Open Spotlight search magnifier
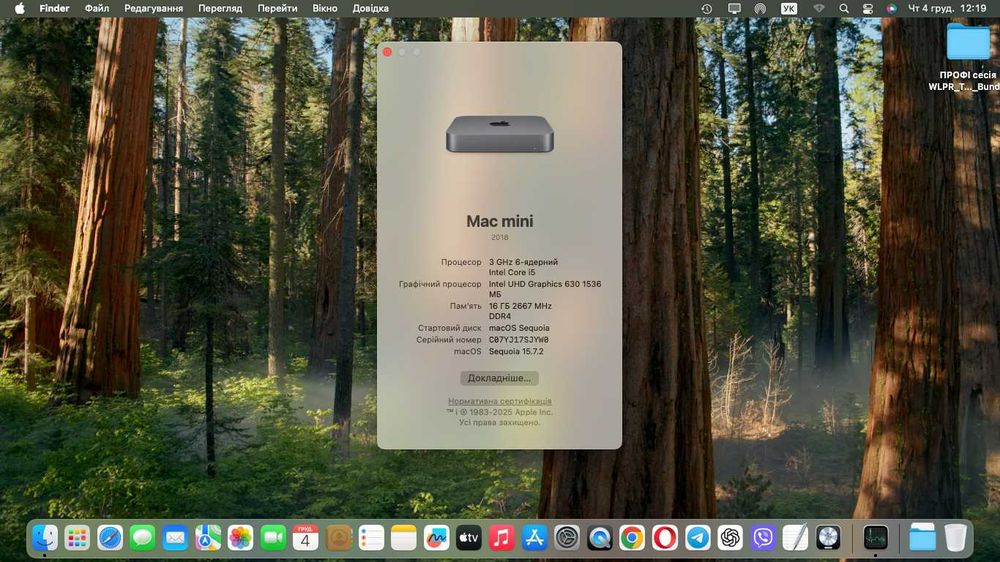The image size is (1000, 562). tap(844, 8)
